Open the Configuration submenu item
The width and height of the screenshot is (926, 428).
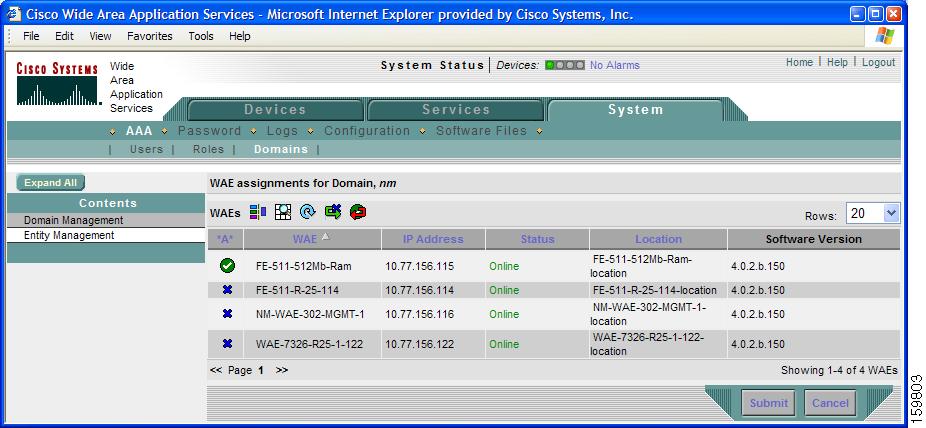[367, 131]
